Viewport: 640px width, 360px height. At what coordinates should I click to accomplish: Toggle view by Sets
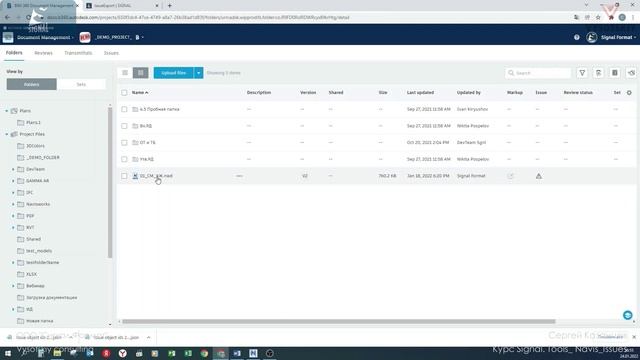(81, 84)
